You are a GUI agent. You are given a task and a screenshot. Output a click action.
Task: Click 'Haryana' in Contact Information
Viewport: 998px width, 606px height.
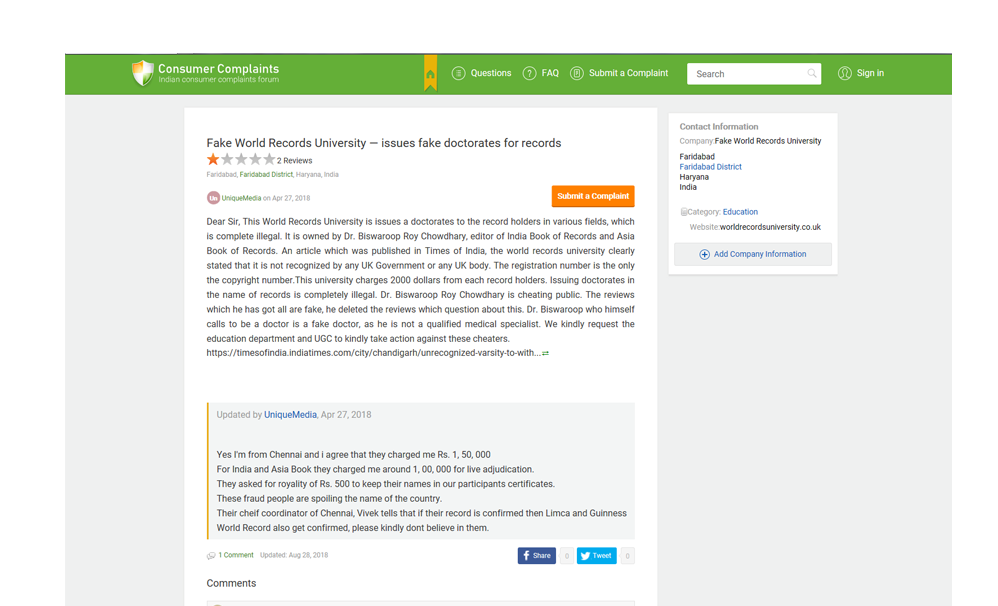pos(694,177)
